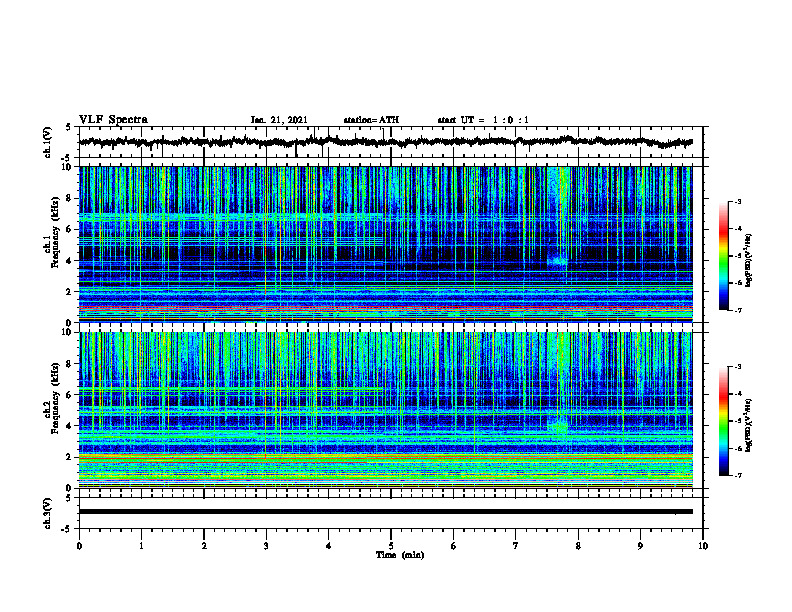The image size is (792, 612).
Task: Click the ch.1 spectrogram "8" kHz tick label
Action: tap(70, 198)
